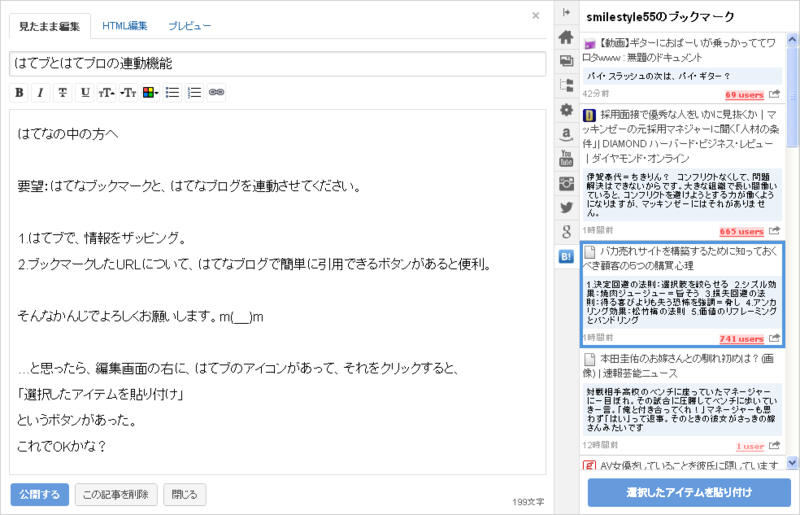Viewport: 800px width, 515px height.
Task: Close the editor with the X button
Action: pyautogui.click(x=536, y=16)
